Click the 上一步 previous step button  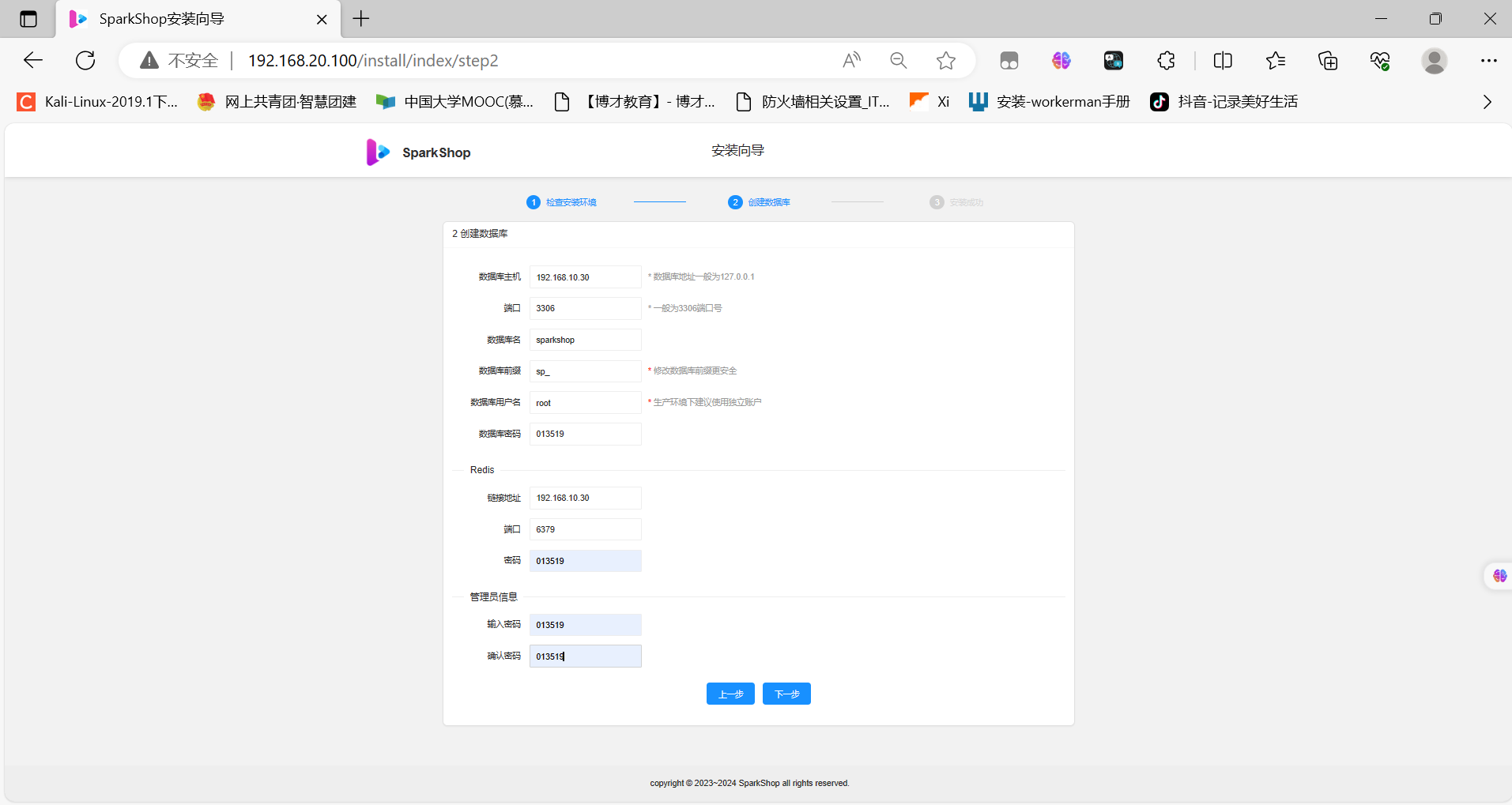[x=730, y=694]
